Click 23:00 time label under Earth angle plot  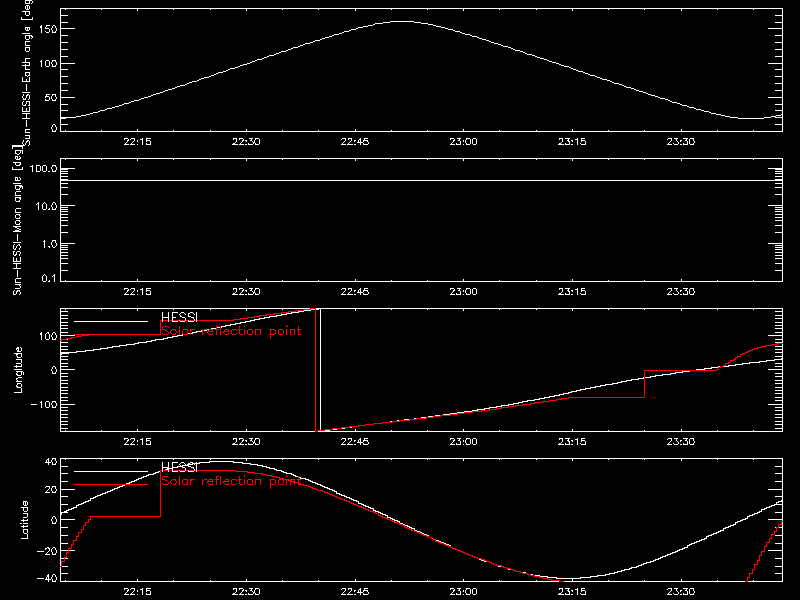[x=463, y=142]
